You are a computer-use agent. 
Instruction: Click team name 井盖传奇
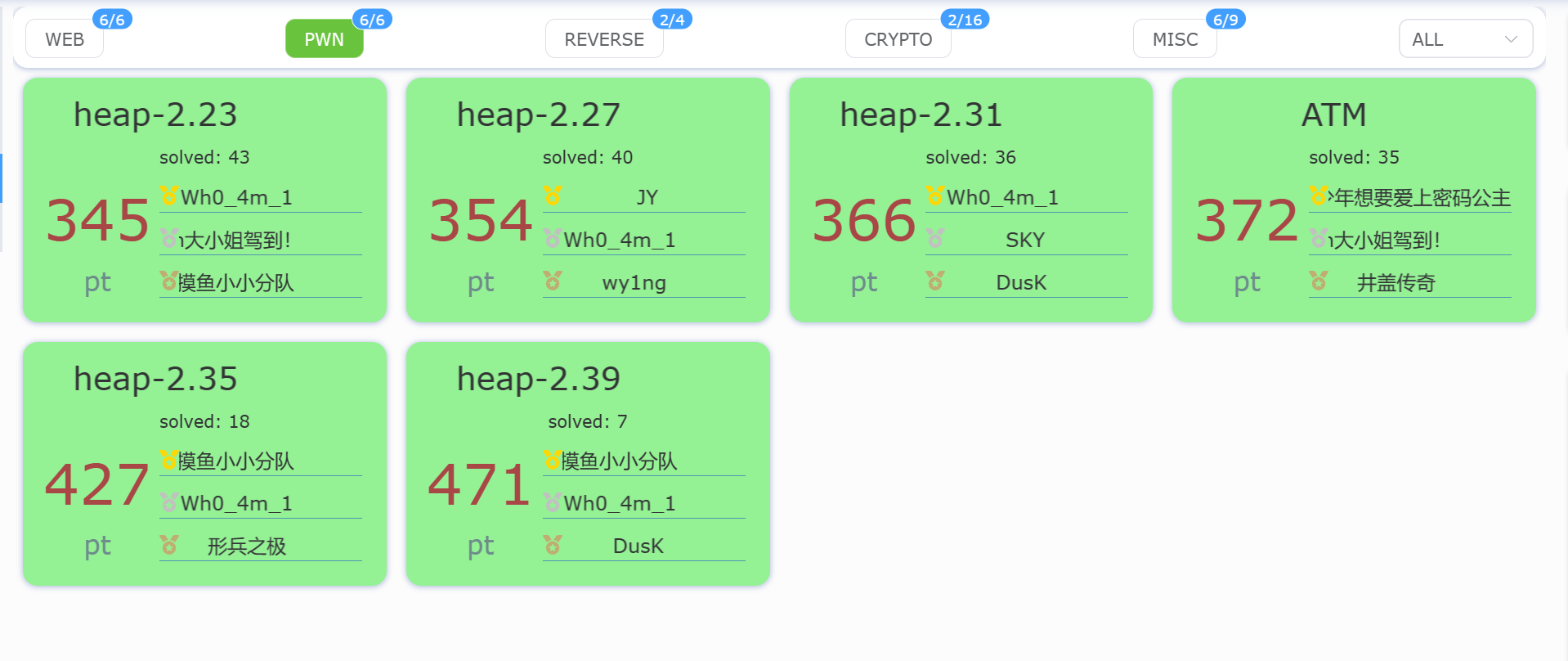1396,283
